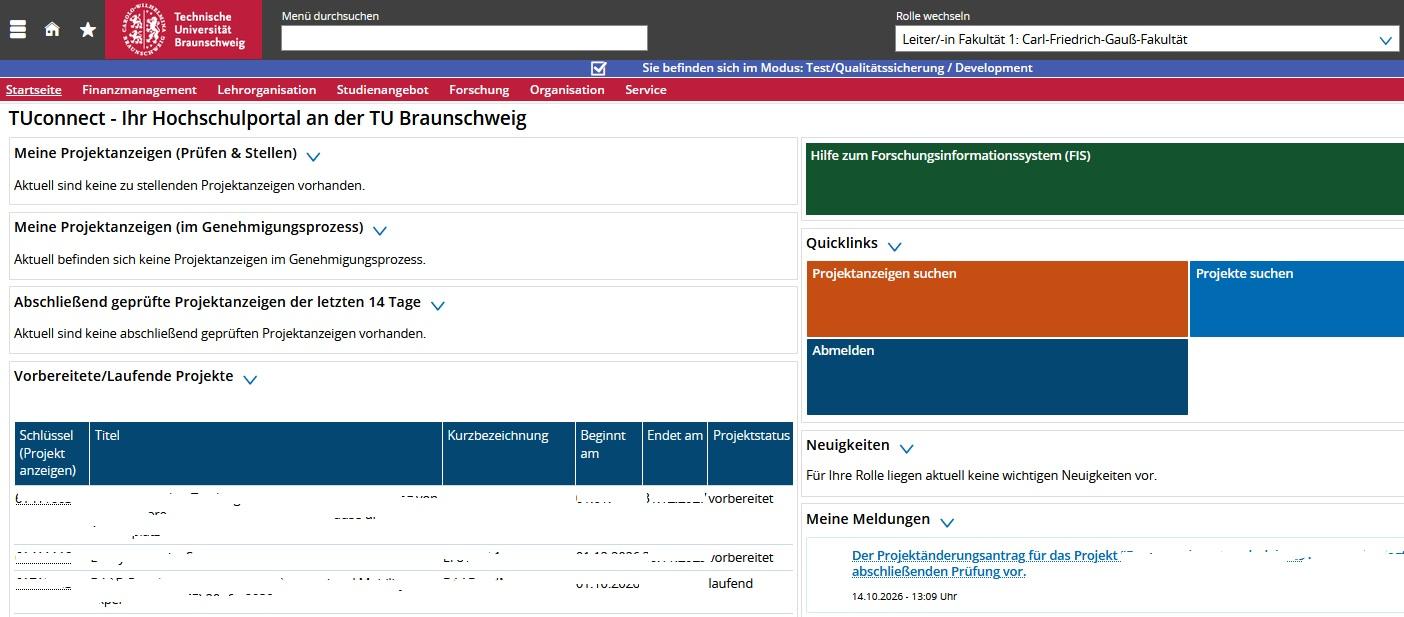Open the Service menu
1404x617 pixels.
pos(646,90)
